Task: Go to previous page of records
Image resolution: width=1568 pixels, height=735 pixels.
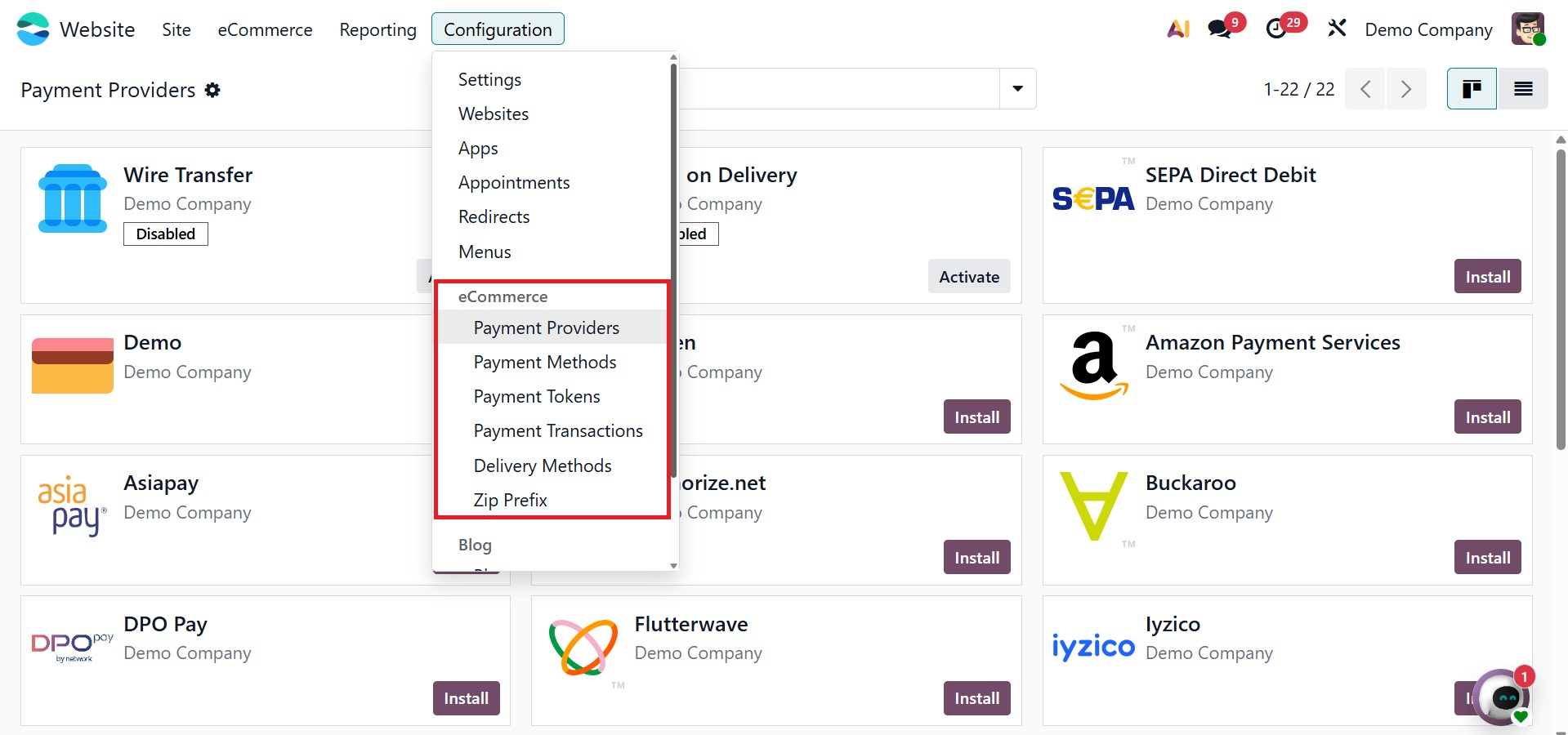Action: coord(1365,89)
